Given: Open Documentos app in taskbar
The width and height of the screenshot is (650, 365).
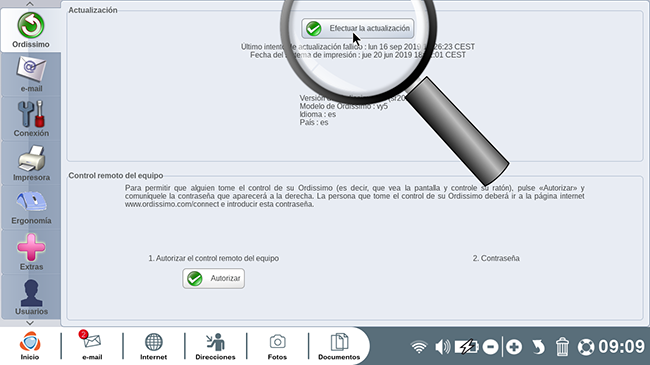Looking at the screenshot, I should coord(339,346).
